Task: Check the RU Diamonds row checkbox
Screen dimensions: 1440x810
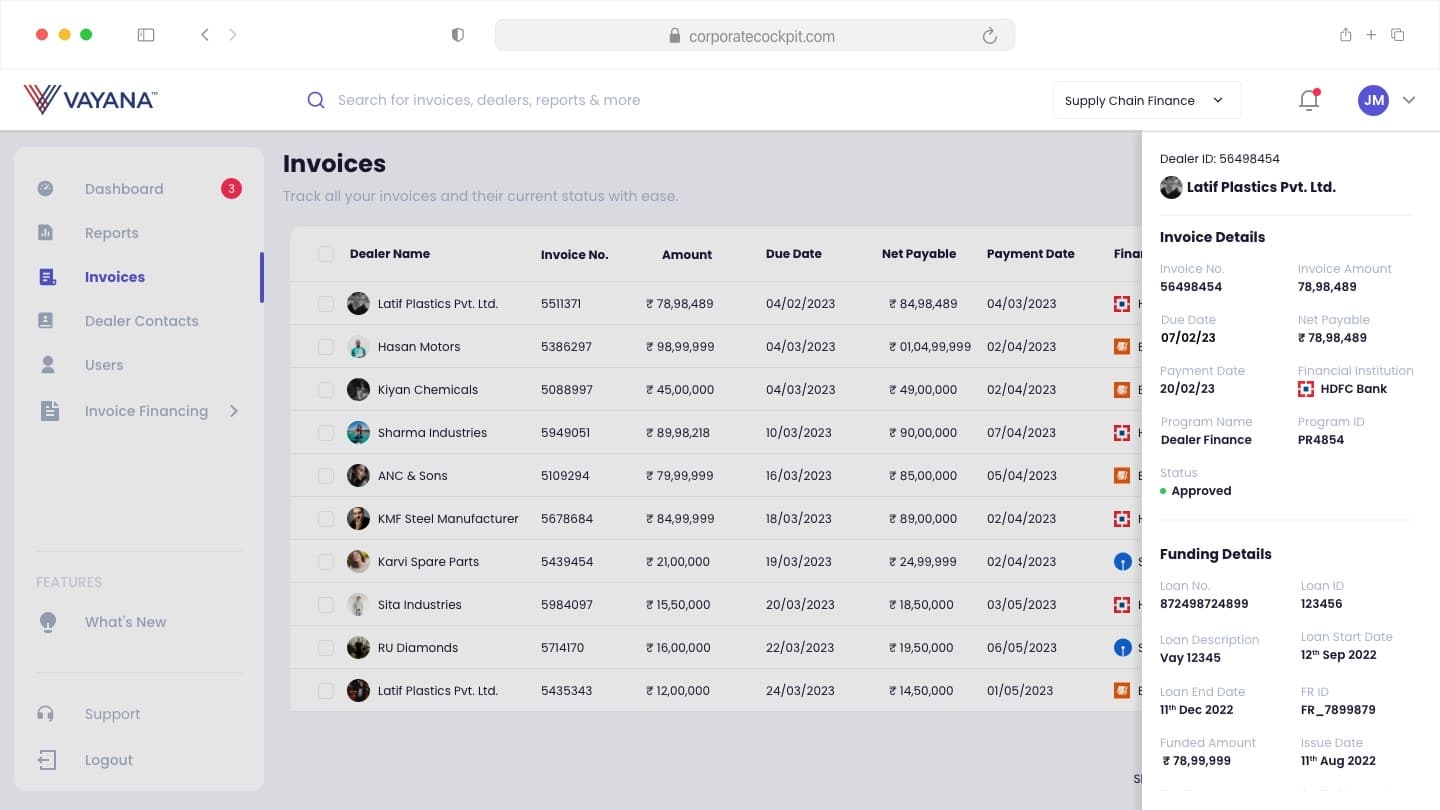Action: point(326,648)
